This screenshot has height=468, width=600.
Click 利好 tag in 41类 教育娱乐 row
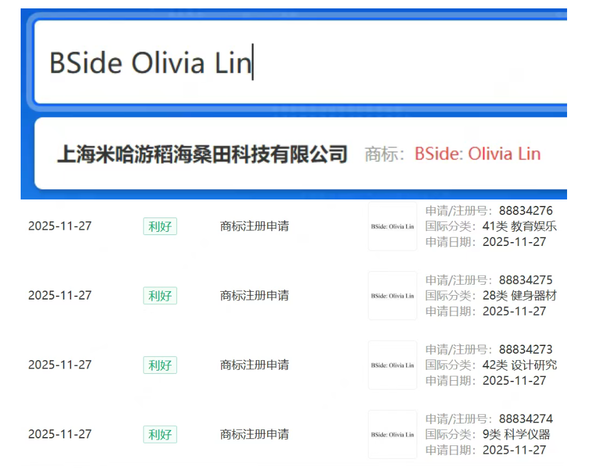click(x=160, y=226)
